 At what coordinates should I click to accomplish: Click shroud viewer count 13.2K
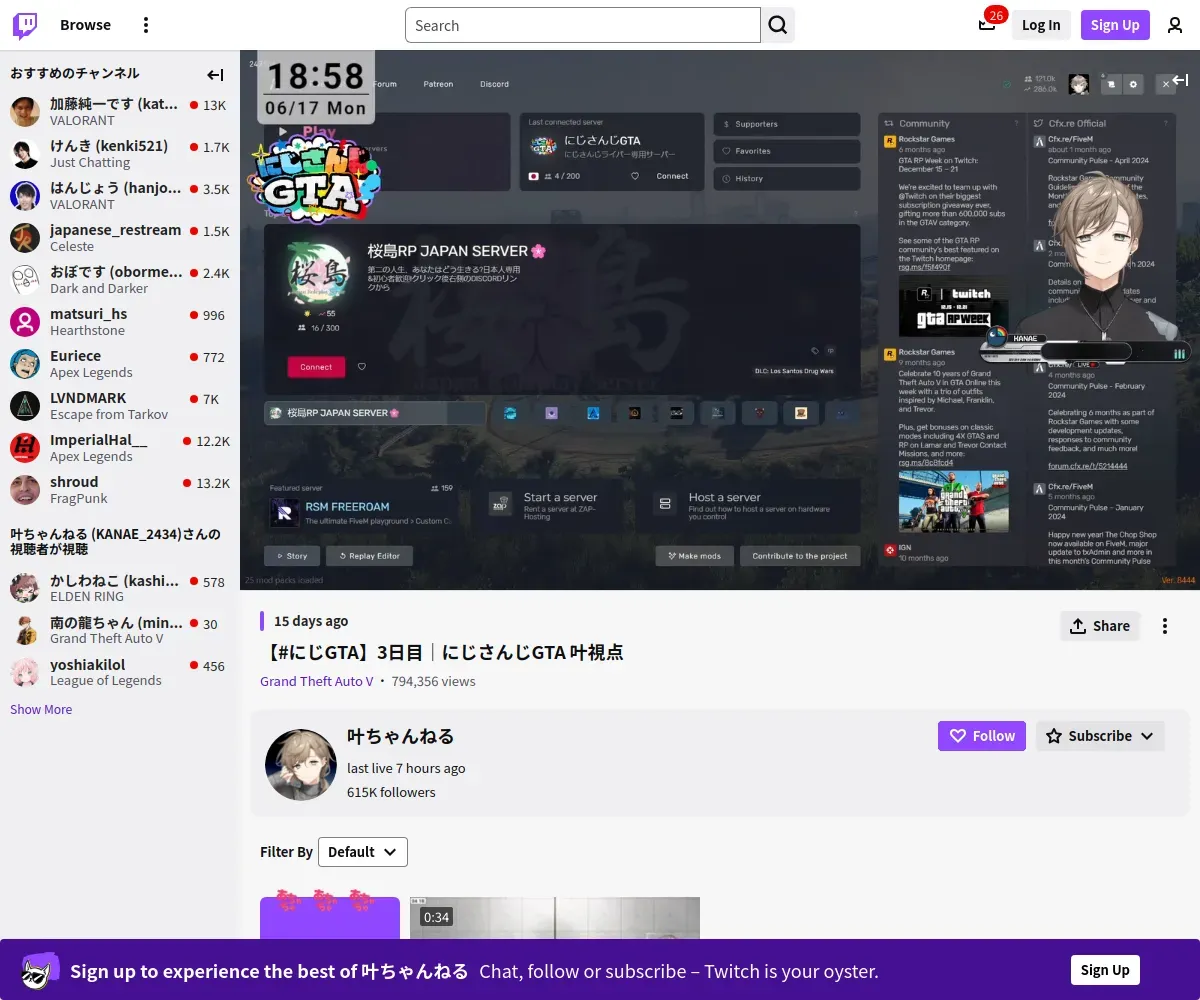pyautogui.click(x=213, y=483)
